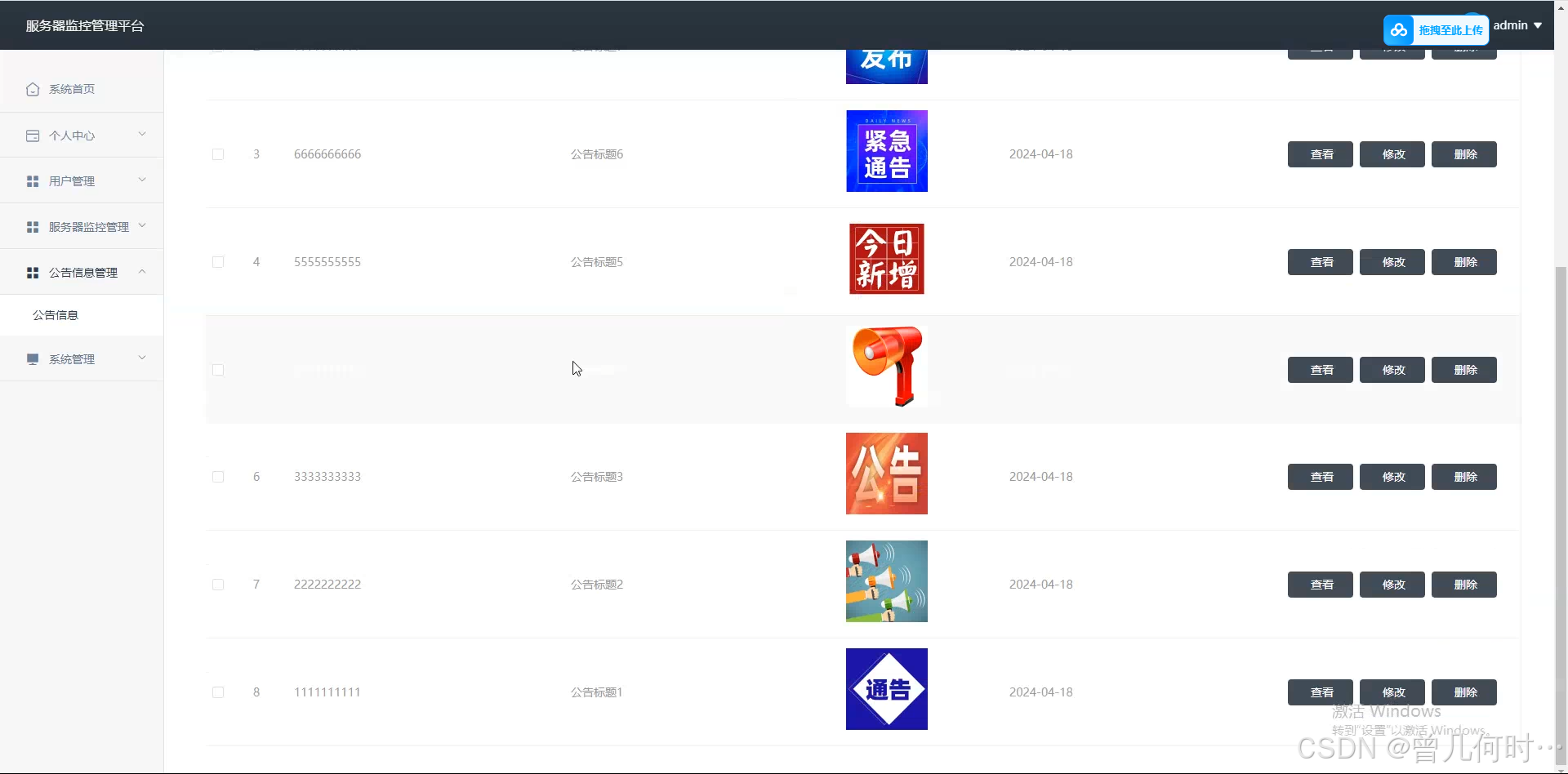This screenshot has height=774, width=1568.
Task: Click the 个人中心 panel icon
Action: point(33,136)
